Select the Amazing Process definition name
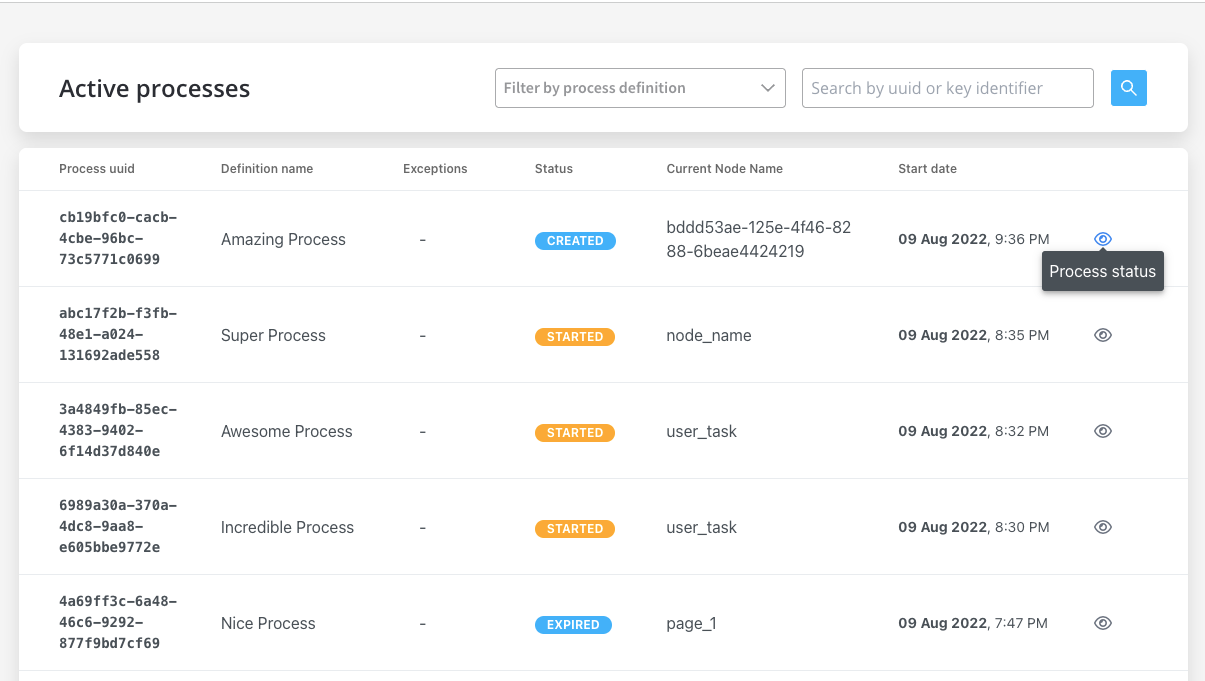The width and height of the screenshot is (1205, 681). tap(283, 239)
